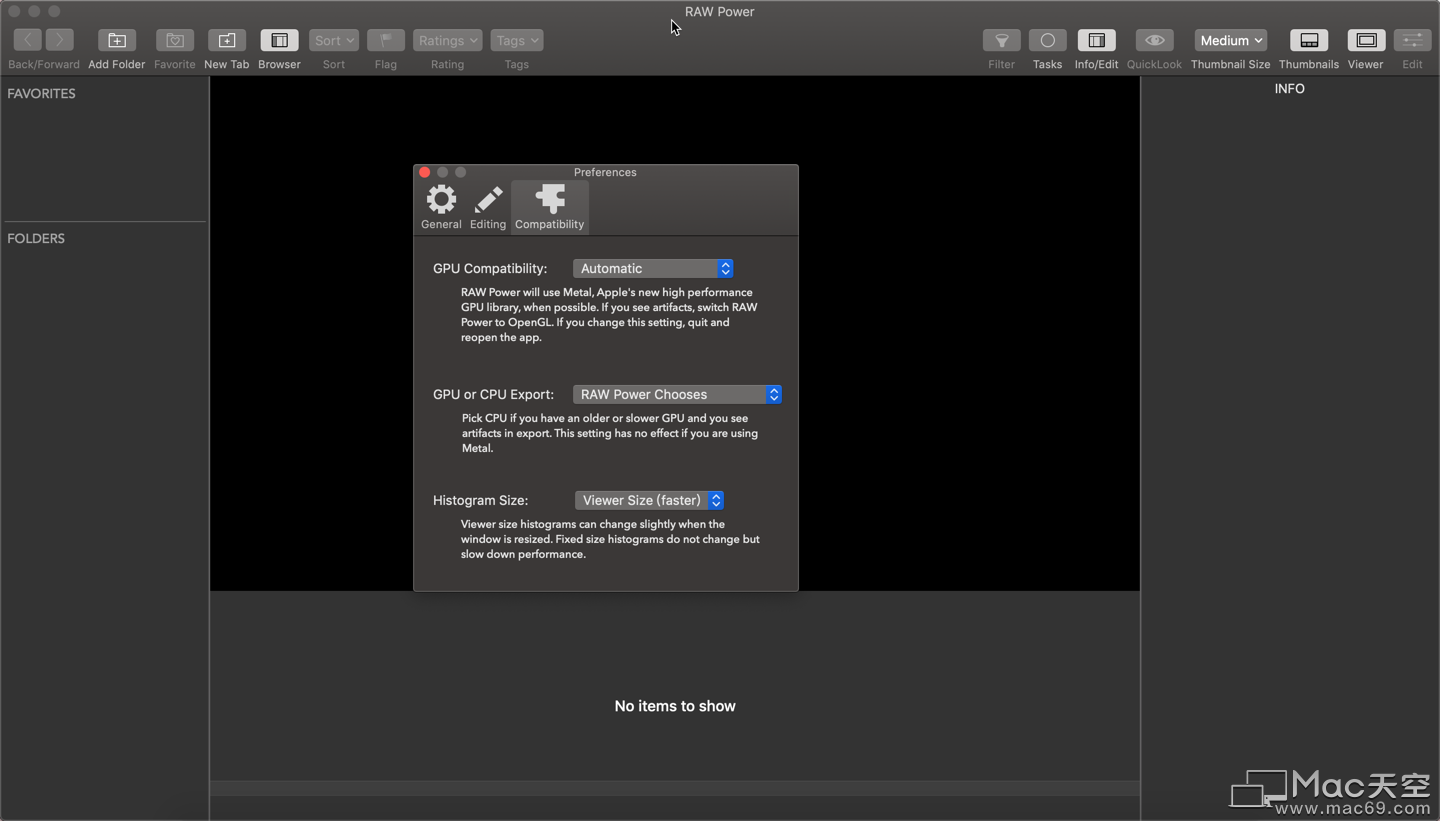This screenshot has width=1440, height=821.
Task: Open the Sort dropdown
Action: click(x=334, y=40)
